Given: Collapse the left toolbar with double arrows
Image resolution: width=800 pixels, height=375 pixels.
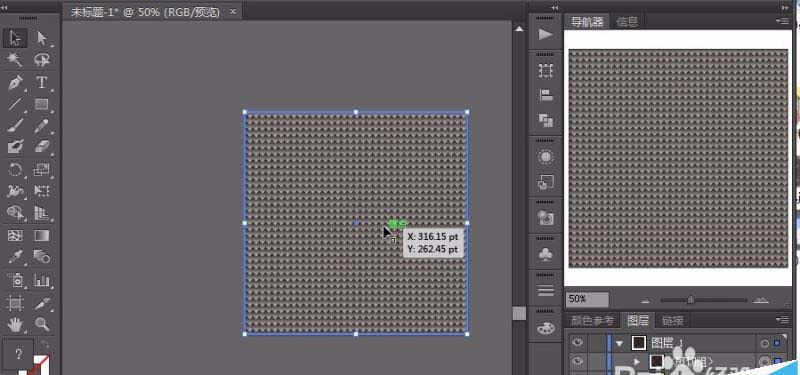Looking at the screenshot, I should (x=5, y=7).
